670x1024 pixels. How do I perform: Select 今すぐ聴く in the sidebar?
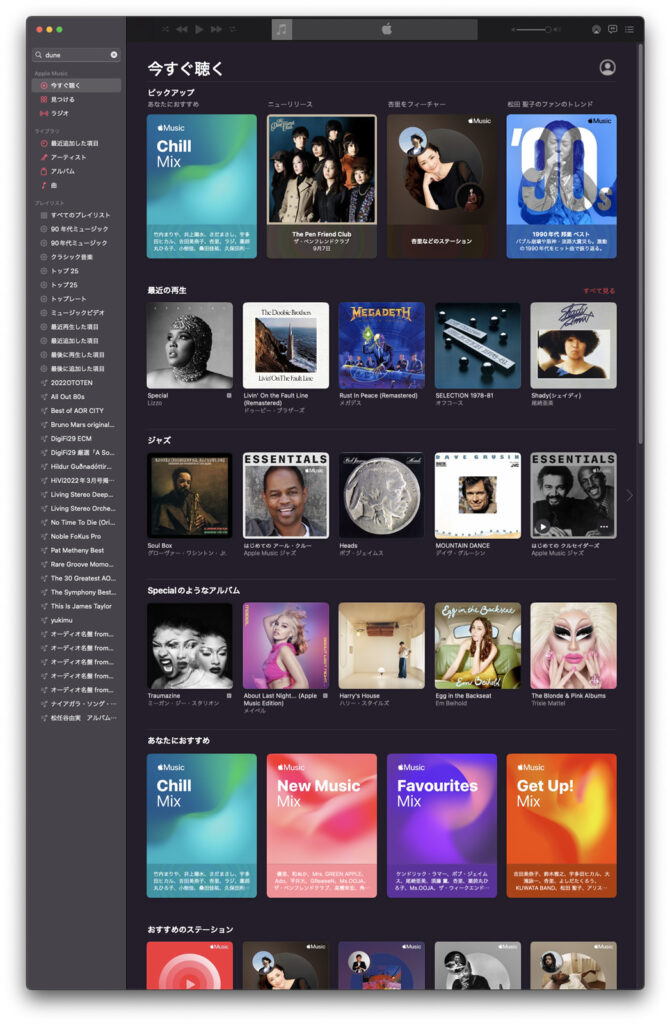tap(76, 86)
